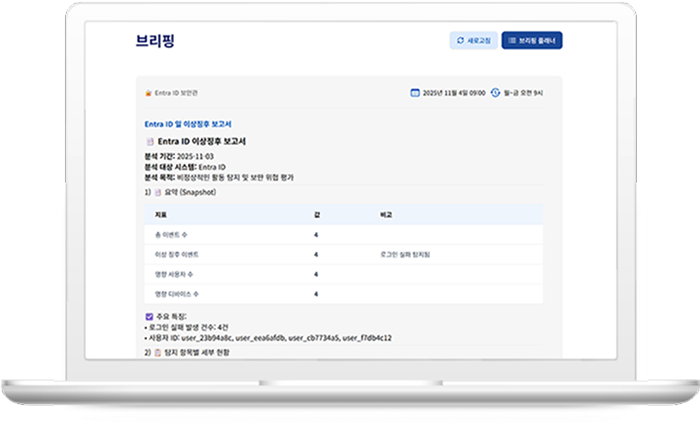The width and height of the screenshot is (700, 423).
Task: Click the 값 column header
Action: [x=317, y=215]
